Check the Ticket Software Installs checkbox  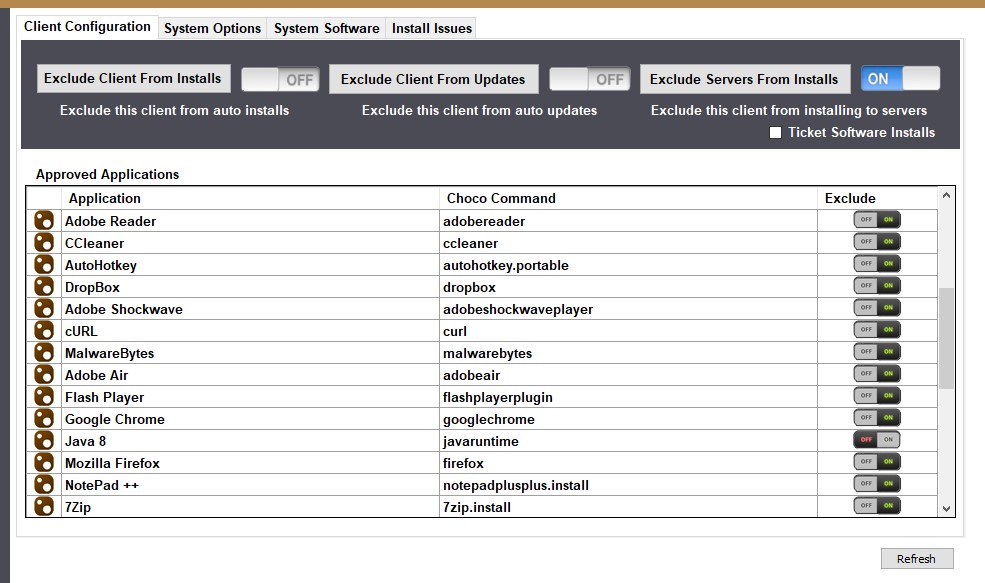(x=776, y=133)
